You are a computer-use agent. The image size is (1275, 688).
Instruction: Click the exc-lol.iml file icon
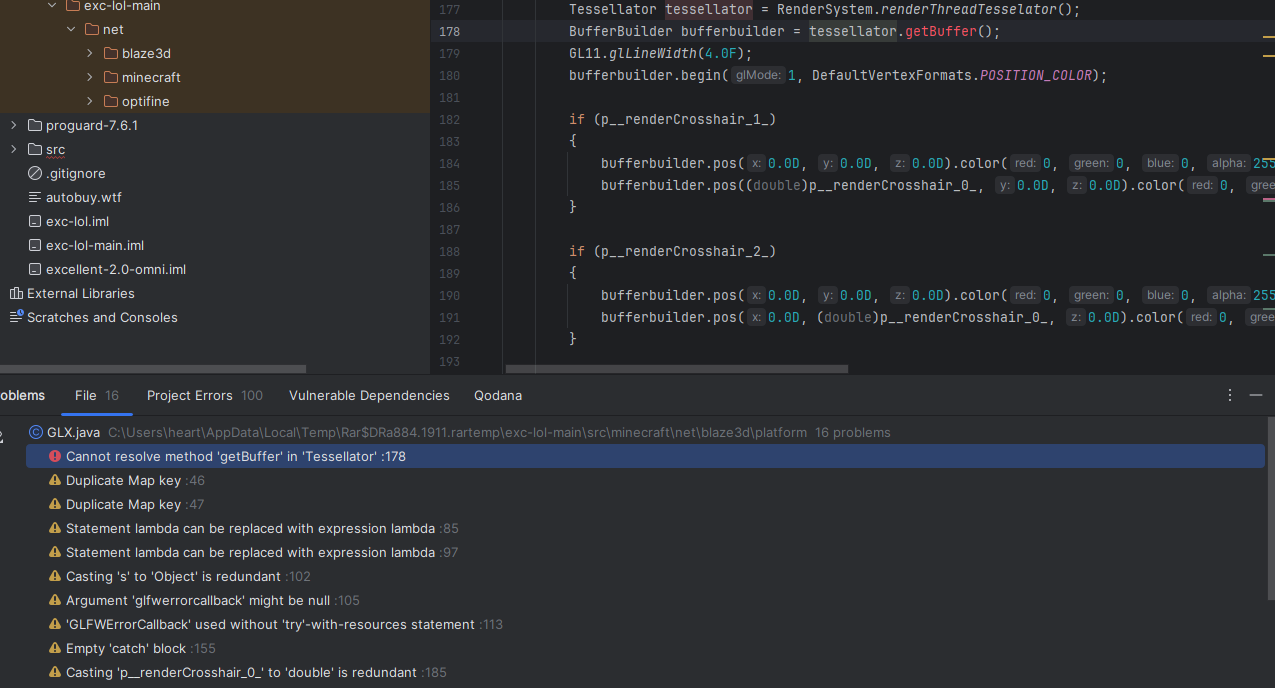[x=35, y=221]
